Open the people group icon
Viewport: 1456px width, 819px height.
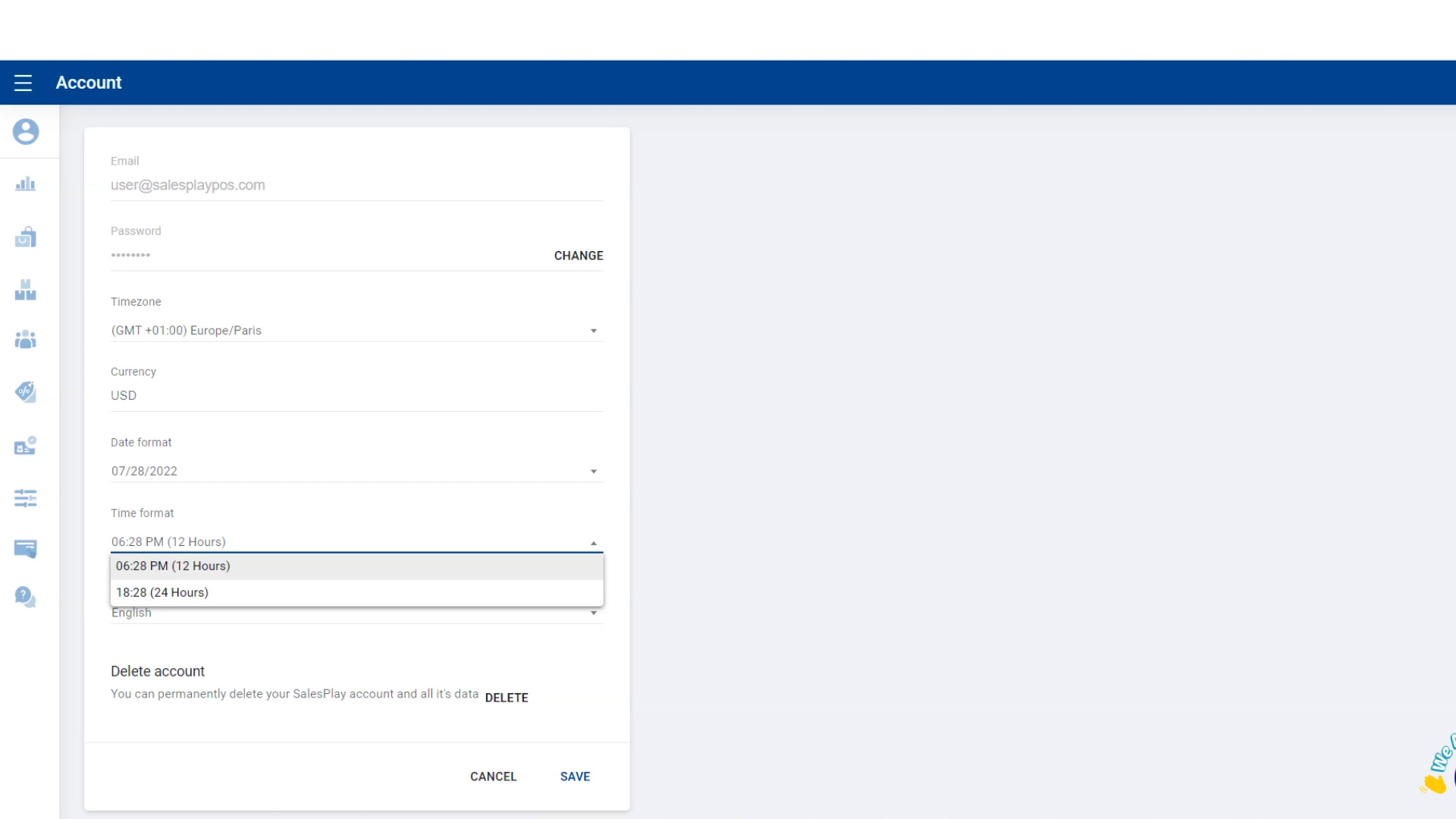click(26, 340)
